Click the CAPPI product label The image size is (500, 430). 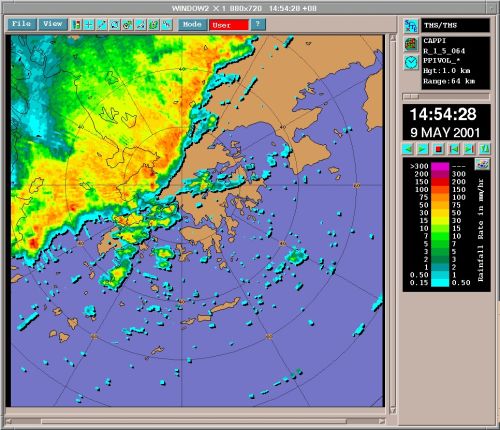click(x=435, y=41)
